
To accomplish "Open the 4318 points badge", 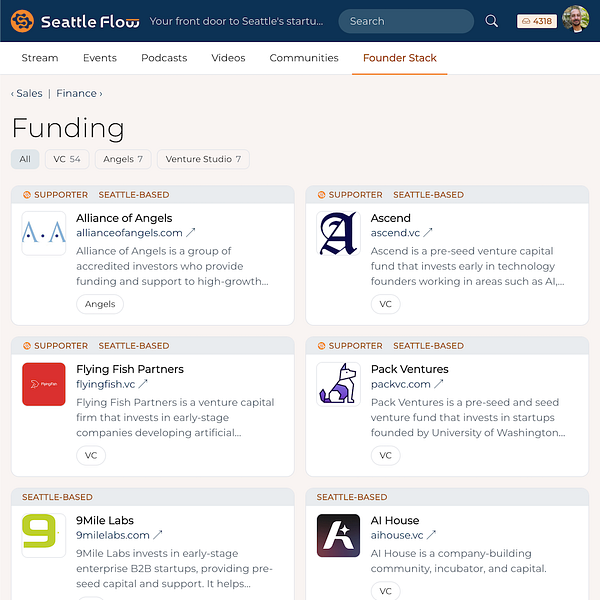I will (537, 21).
